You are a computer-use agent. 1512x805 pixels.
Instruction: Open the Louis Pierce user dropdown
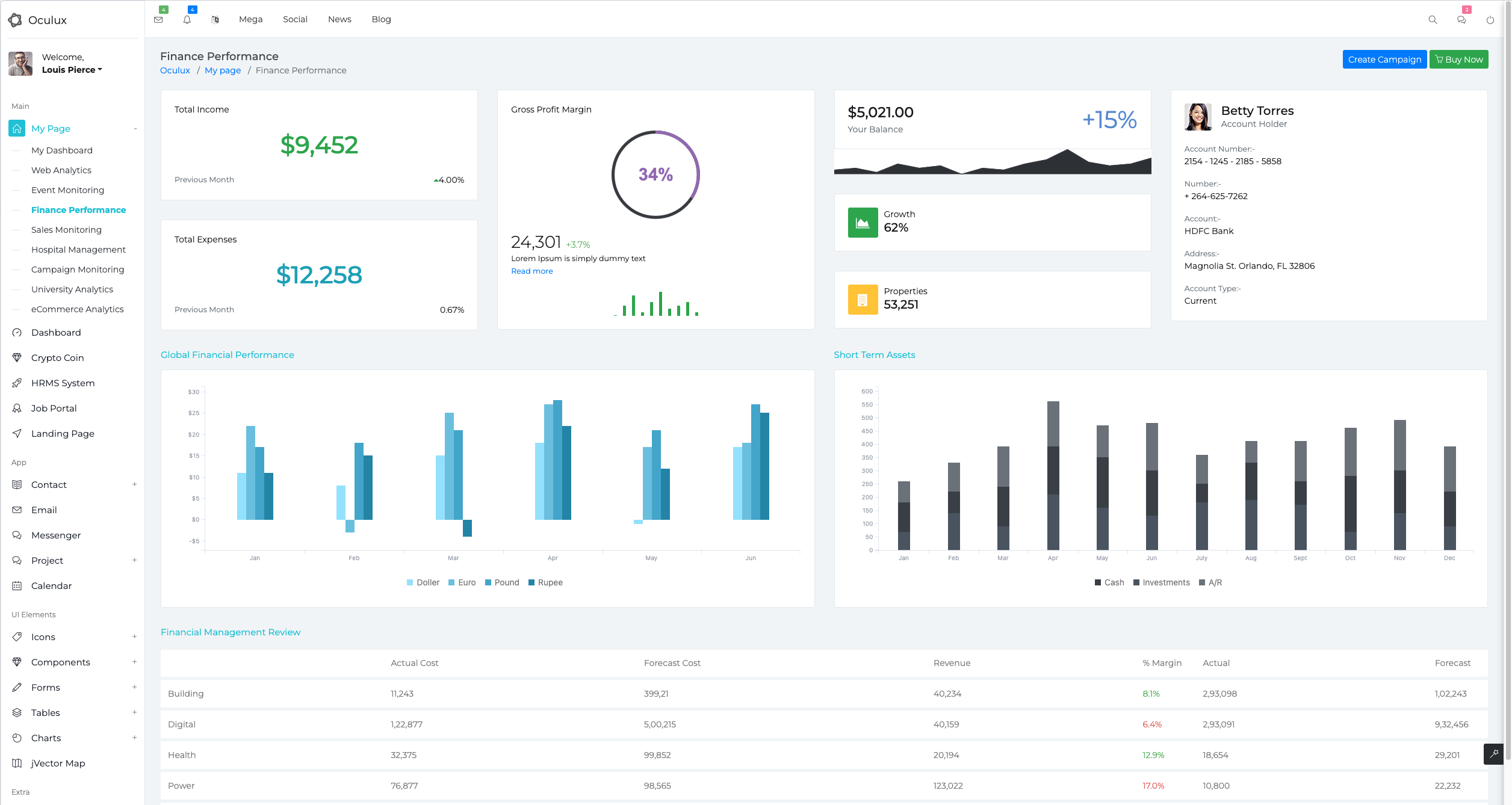click(x=72, y=70)
